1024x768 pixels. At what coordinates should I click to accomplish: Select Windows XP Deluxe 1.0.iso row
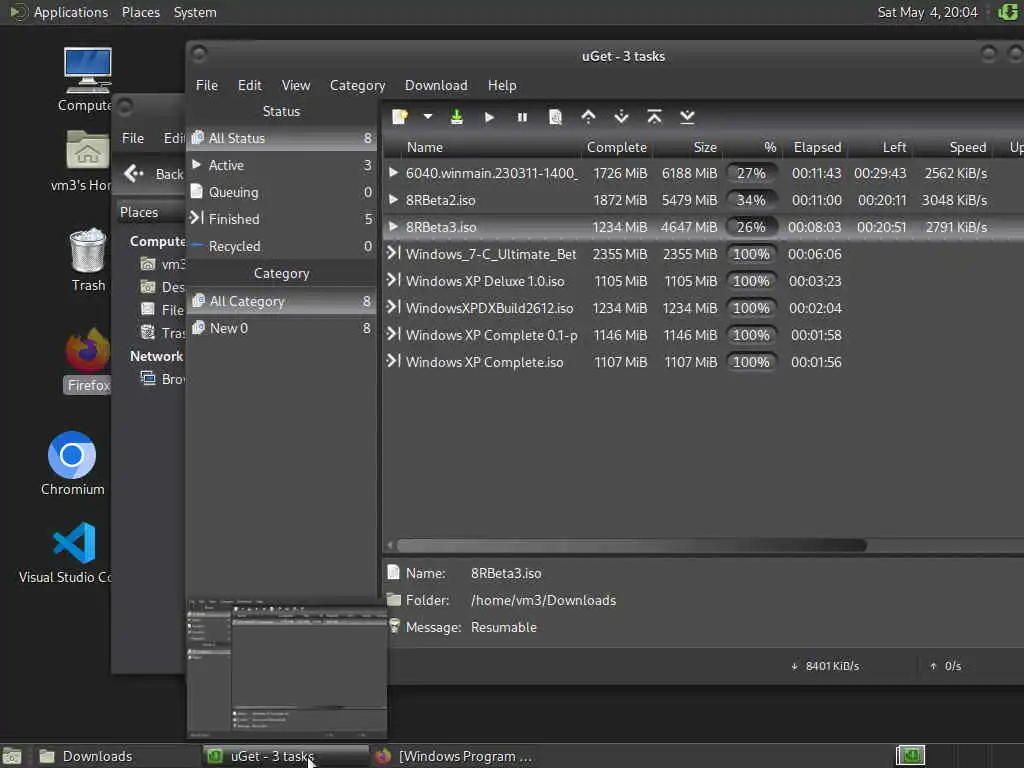click(703, 281)
